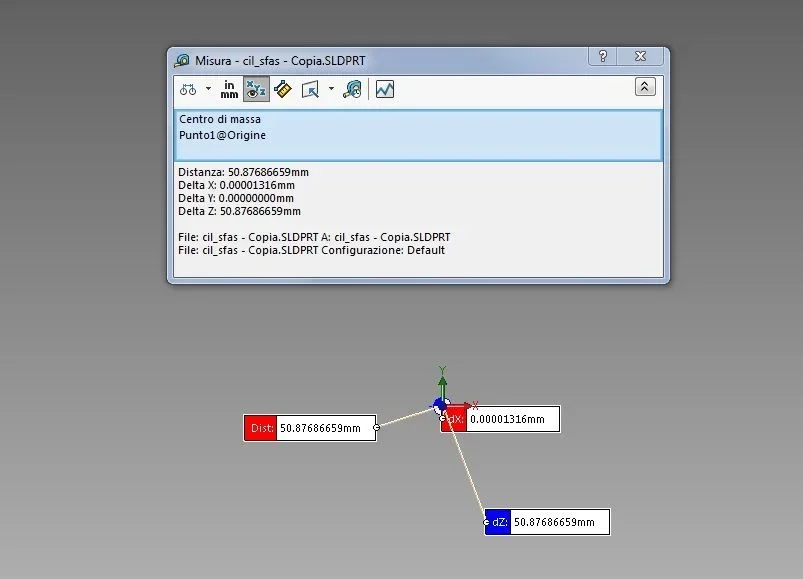Expand the projected-on dropdown arrow
This screenshot has height=579, width=803.
(331, 89)
